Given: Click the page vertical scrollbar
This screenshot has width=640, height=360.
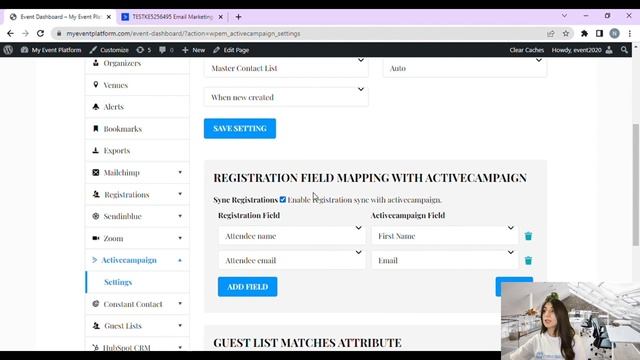Looking at the screenshot, I should (x=636, y=184).
